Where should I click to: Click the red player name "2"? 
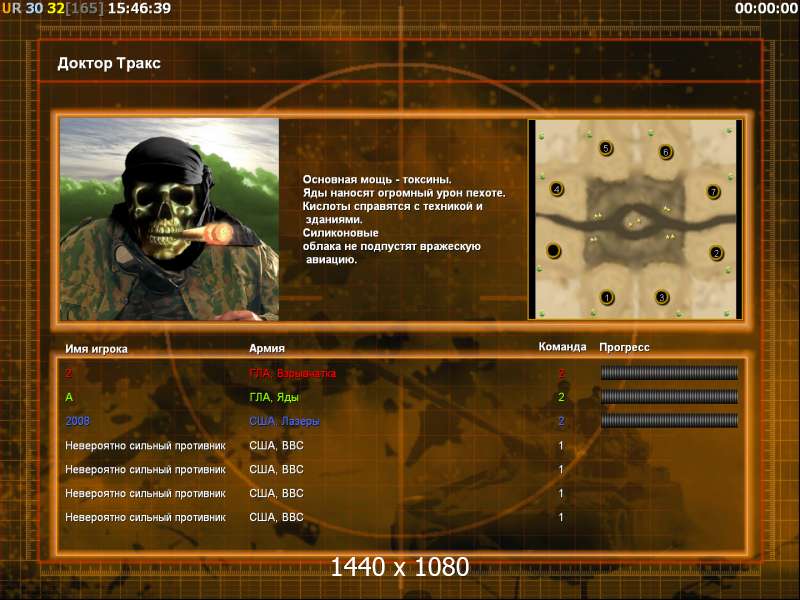68,373
